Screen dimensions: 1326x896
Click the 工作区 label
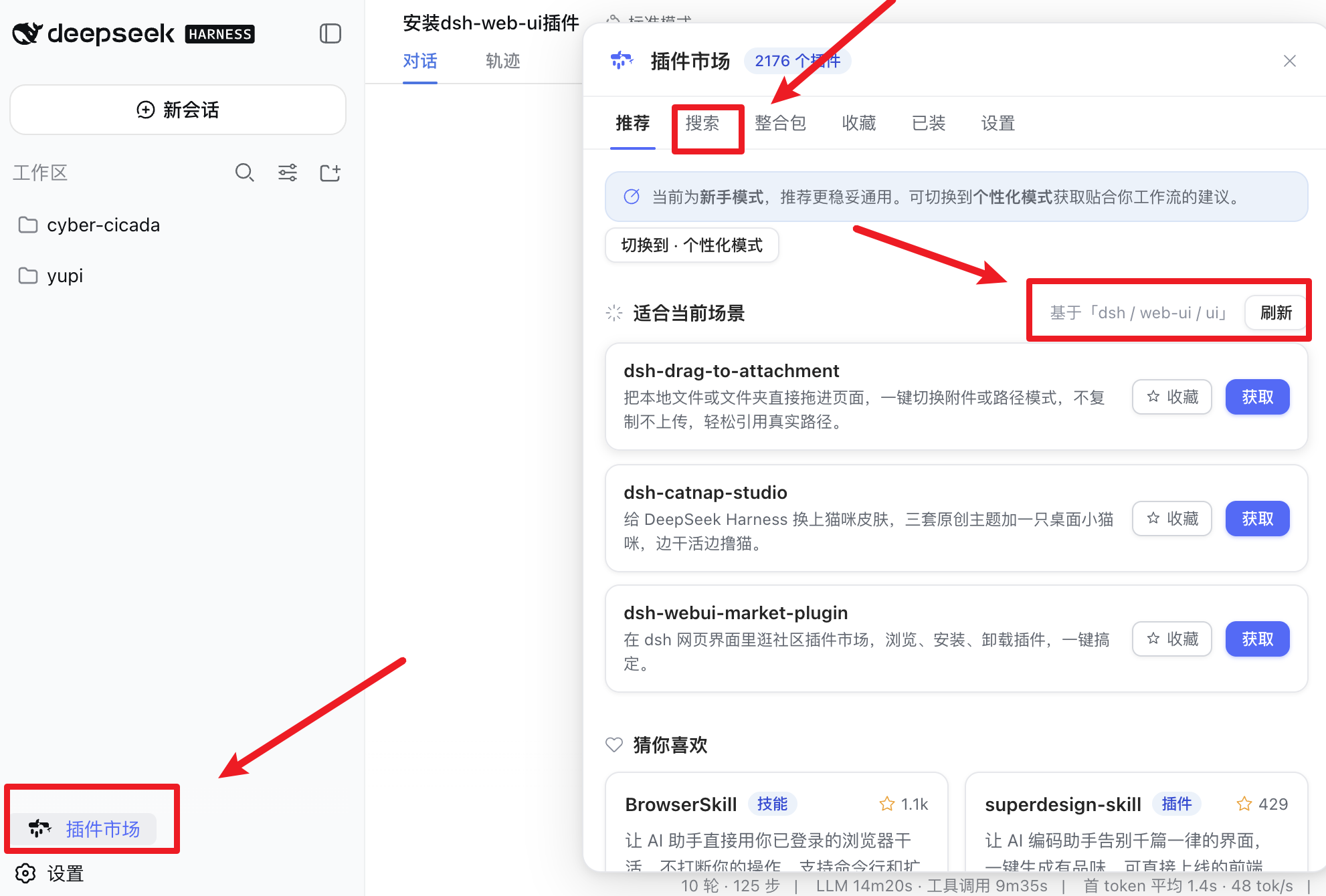(x=40, y=173)
